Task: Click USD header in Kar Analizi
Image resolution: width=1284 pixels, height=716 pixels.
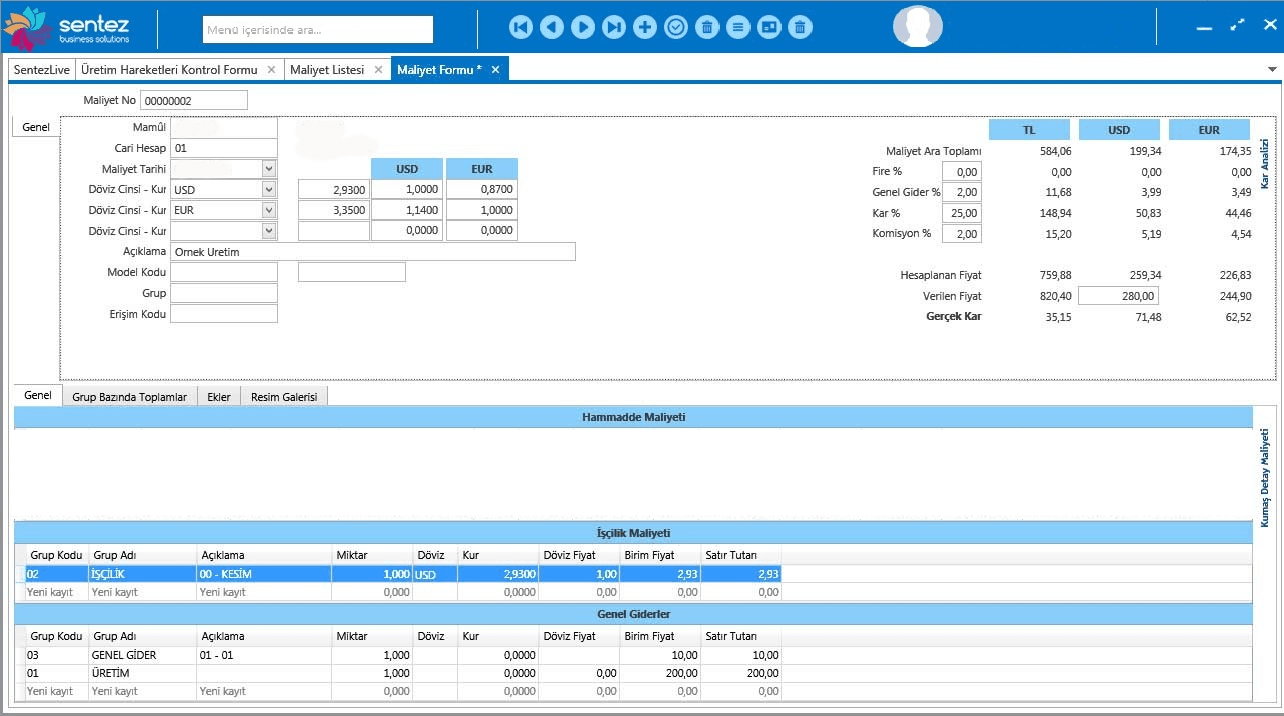Action: [x=1119, y=130]
